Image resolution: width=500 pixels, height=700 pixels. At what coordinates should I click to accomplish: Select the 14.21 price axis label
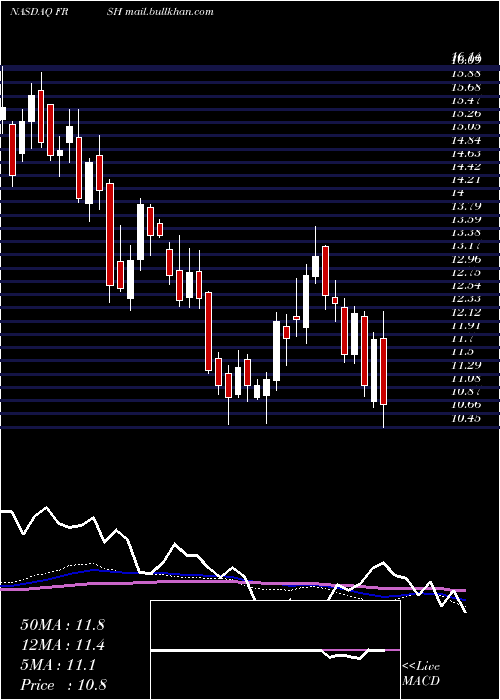click(x=466, y=179)
